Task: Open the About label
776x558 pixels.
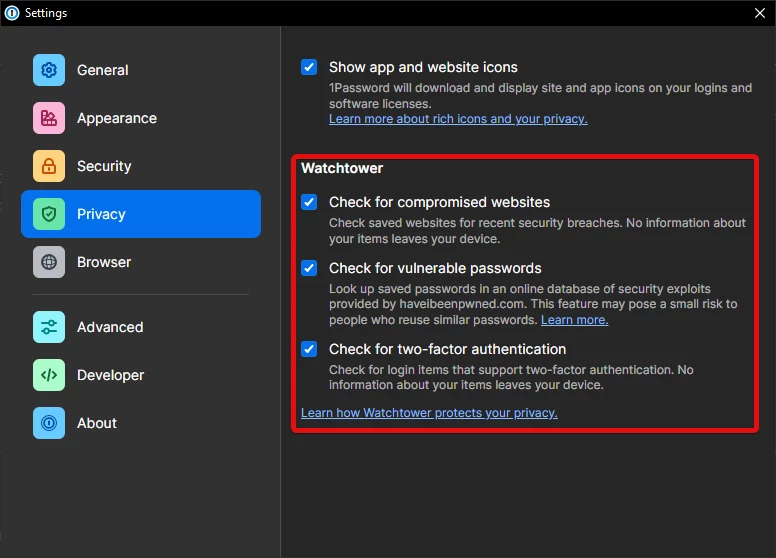Action: click(97, 423)
